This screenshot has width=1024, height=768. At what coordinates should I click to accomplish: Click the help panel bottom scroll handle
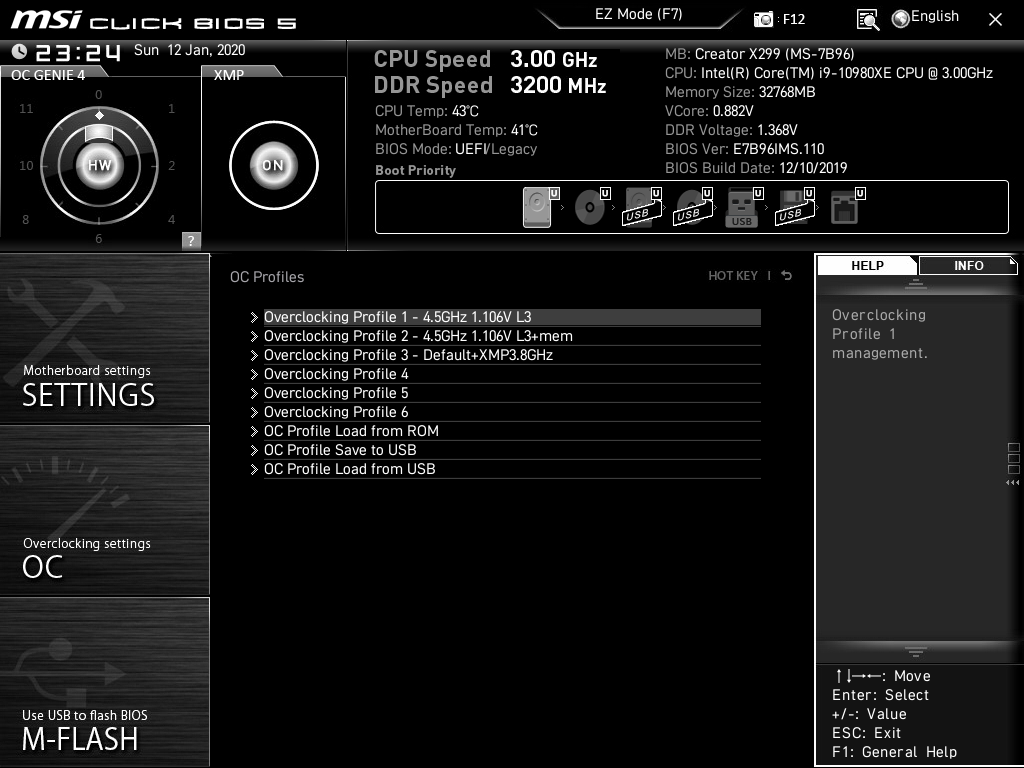click(x=916, y=652)
